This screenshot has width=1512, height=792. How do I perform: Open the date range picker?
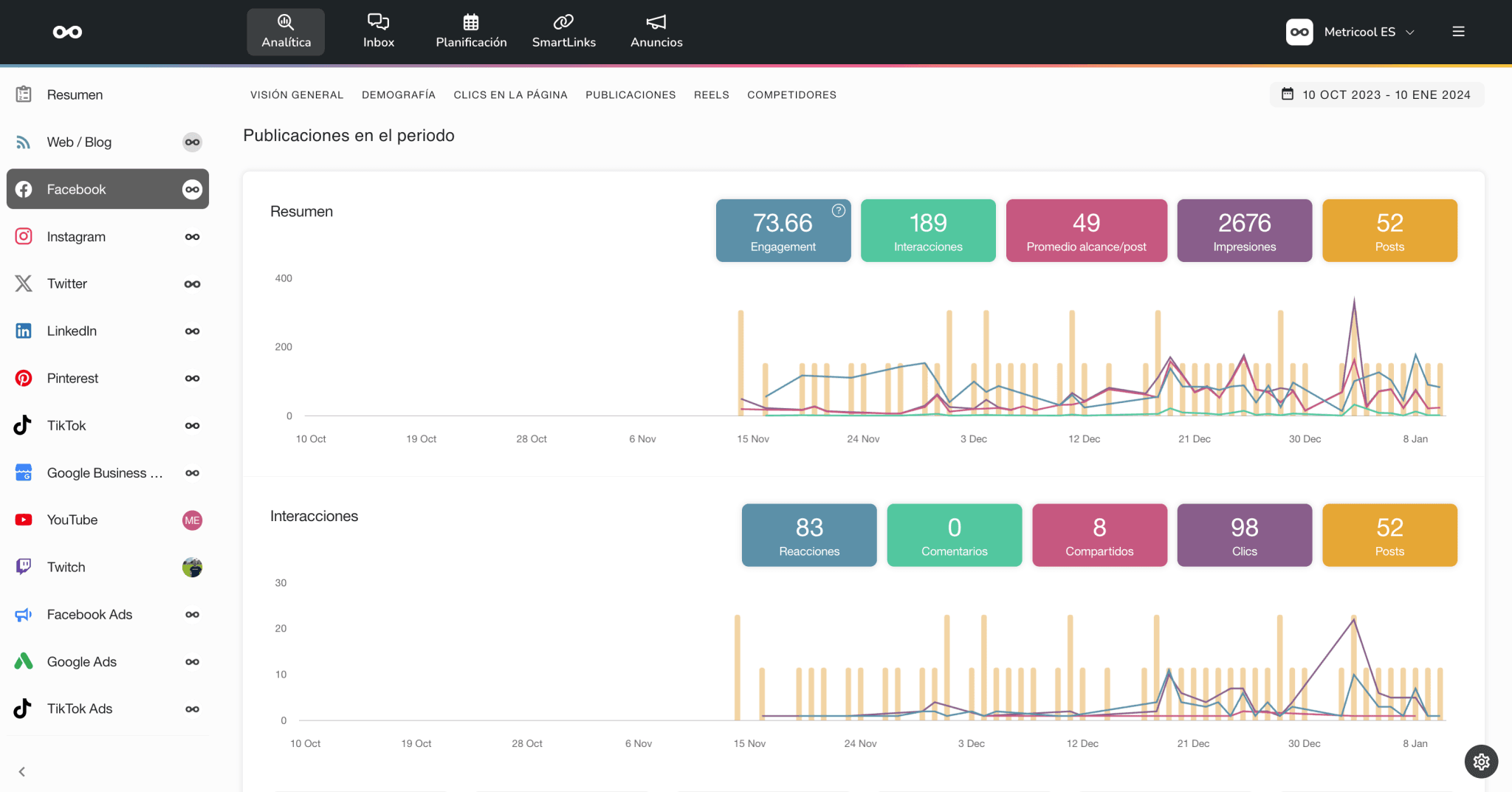click(1377, 94)
